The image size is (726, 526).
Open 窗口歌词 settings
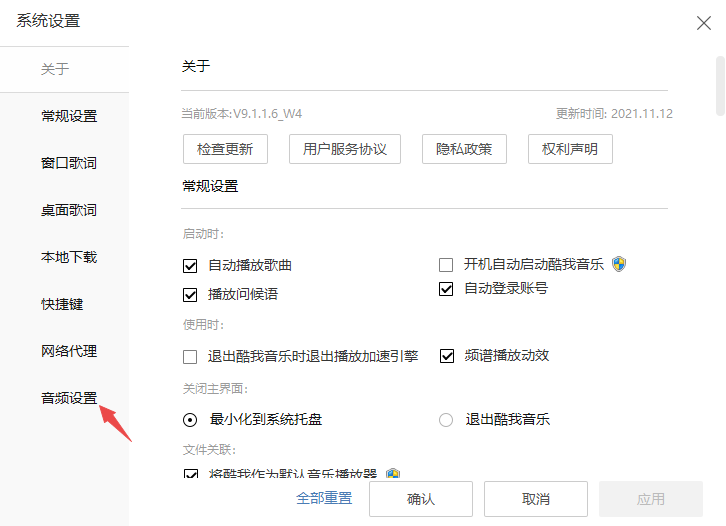(69, 163)
